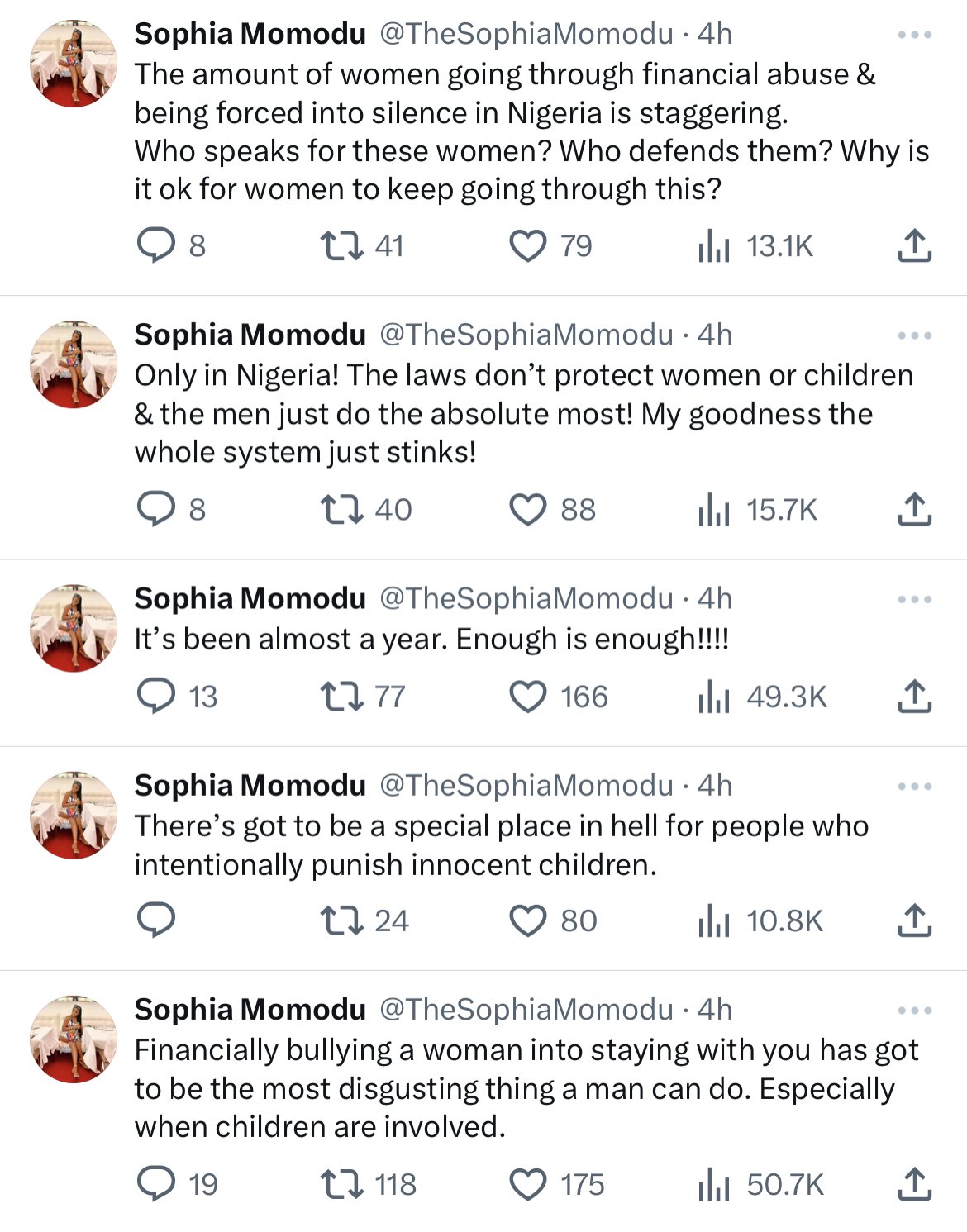Open Sophia Momodu's profile from the first tweet name

[x=250, y=34]
